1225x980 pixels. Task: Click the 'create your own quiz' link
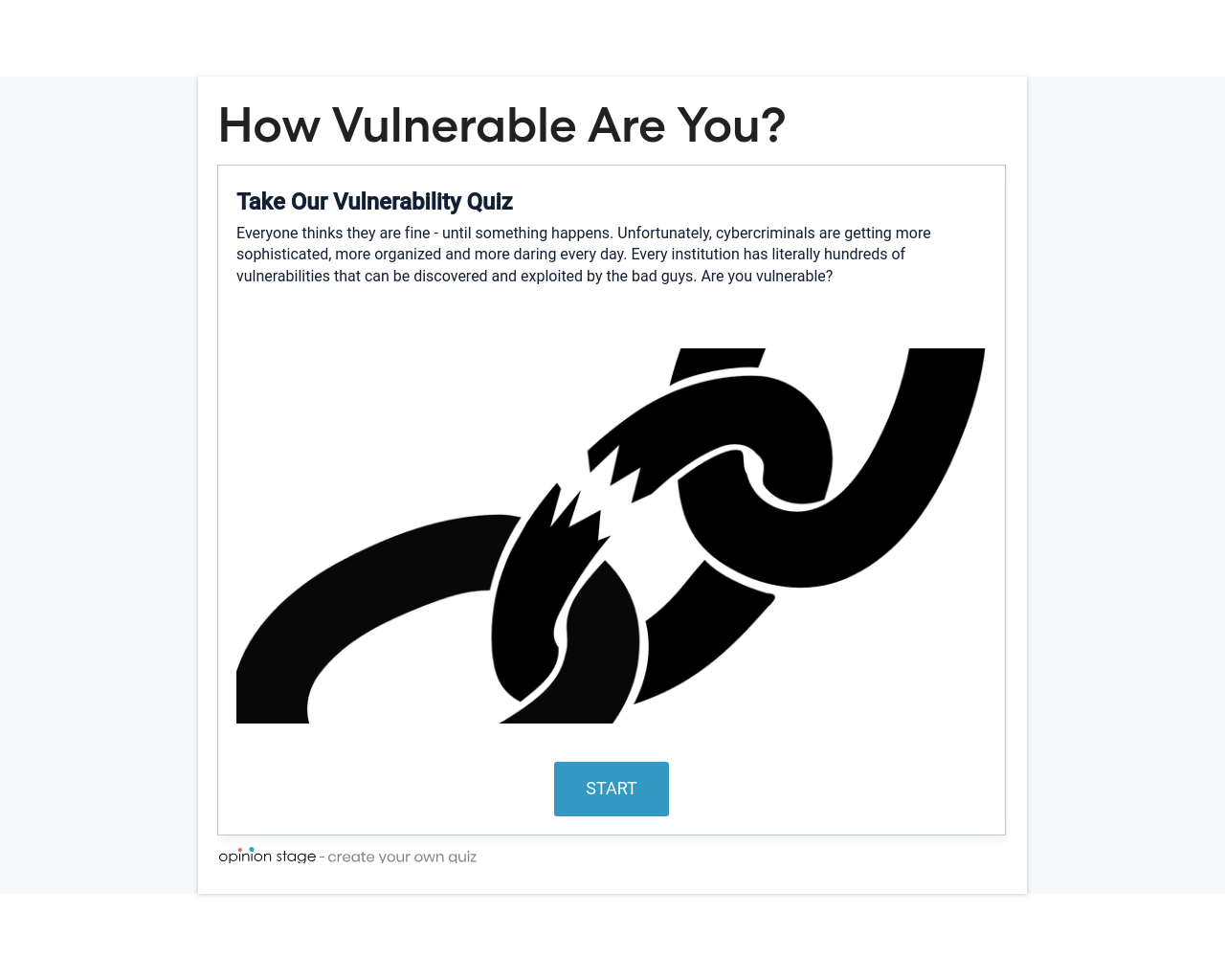point(402,857)
